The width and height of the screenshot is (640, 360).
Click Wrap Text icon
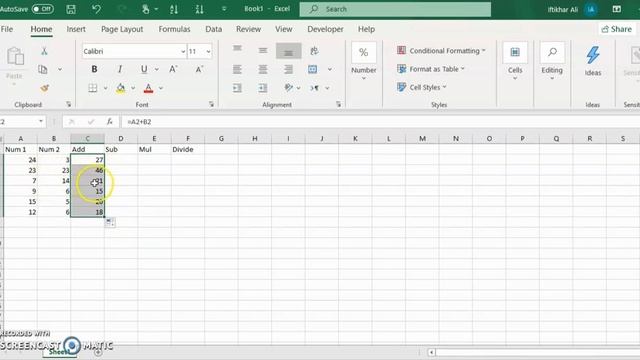click(x=314, y=51)
